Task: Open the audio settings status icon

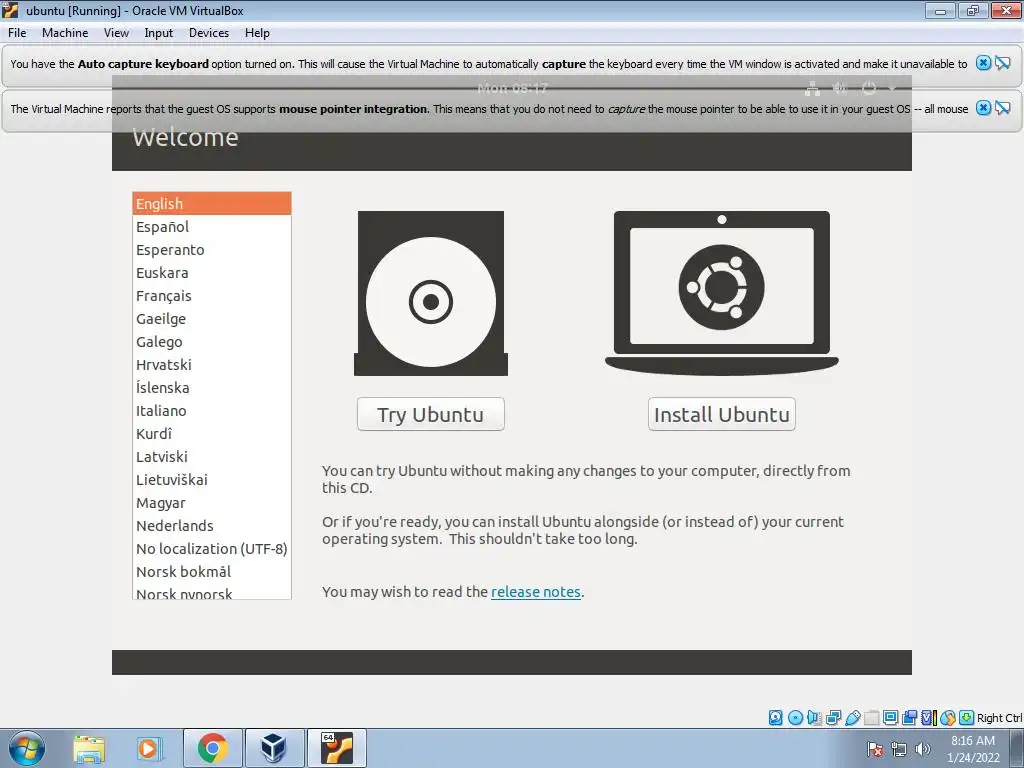Action: 814,718
